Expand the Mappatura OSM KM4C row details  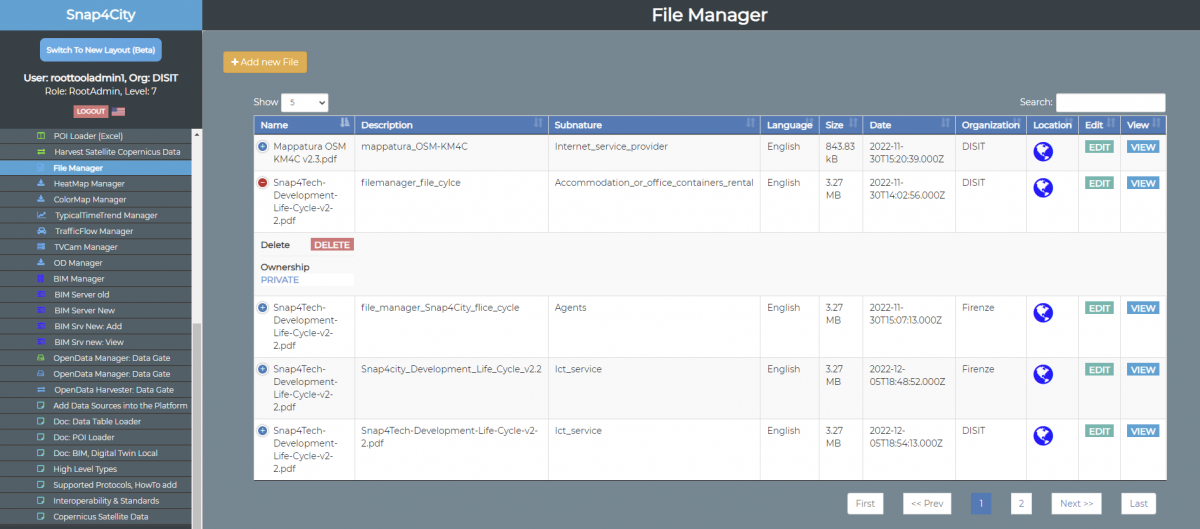click(x=263, y=147)
